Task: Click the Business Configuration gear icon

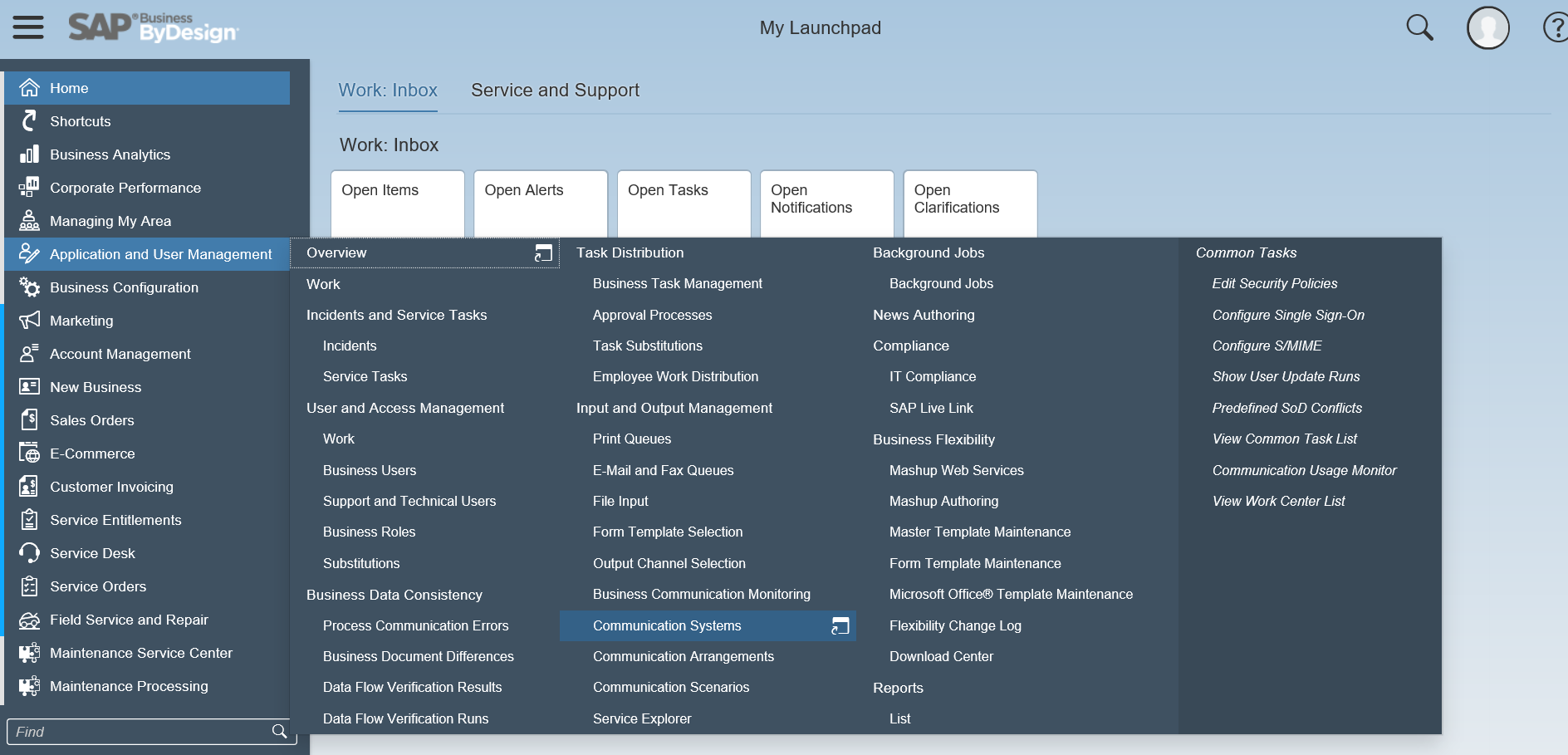Action: [29, 287]
